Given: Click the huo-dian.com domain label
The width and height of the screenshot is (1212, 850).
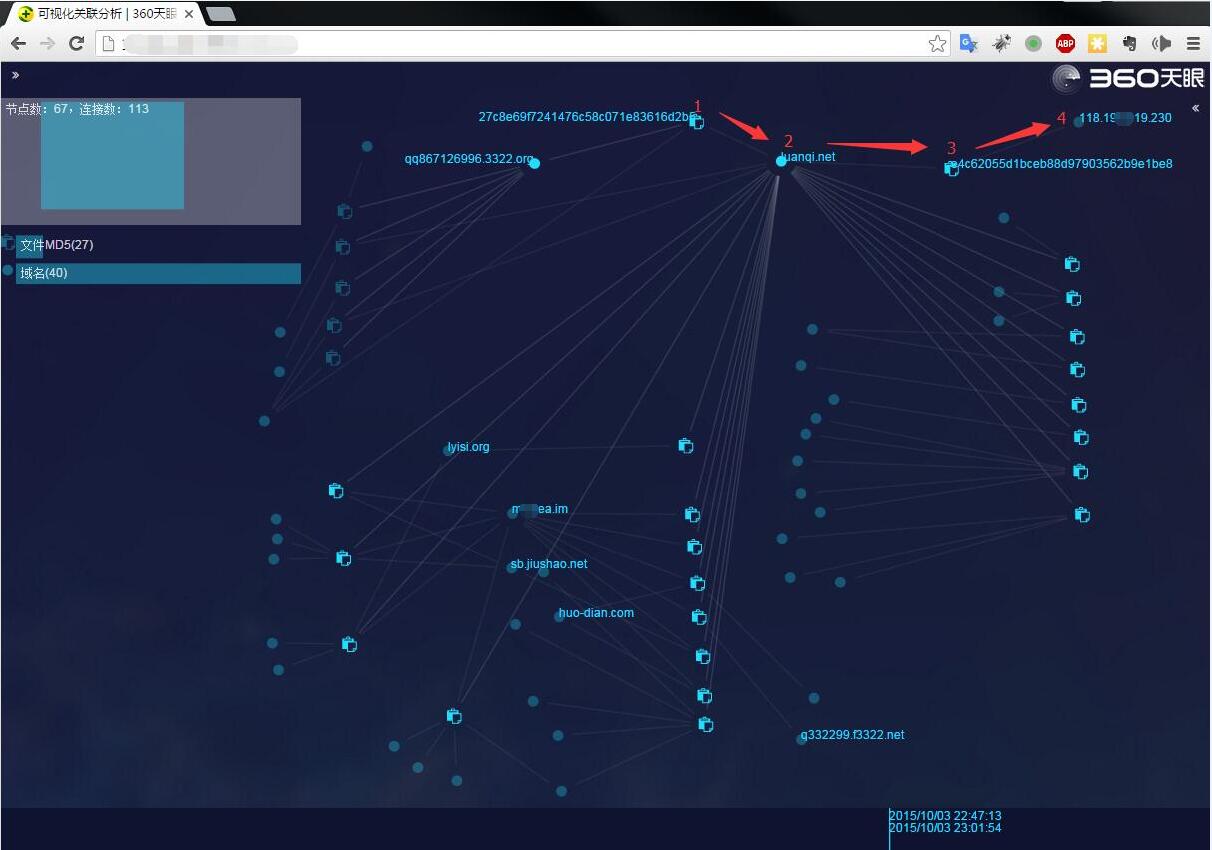Looking at the screenshot, I should (596, 613).
